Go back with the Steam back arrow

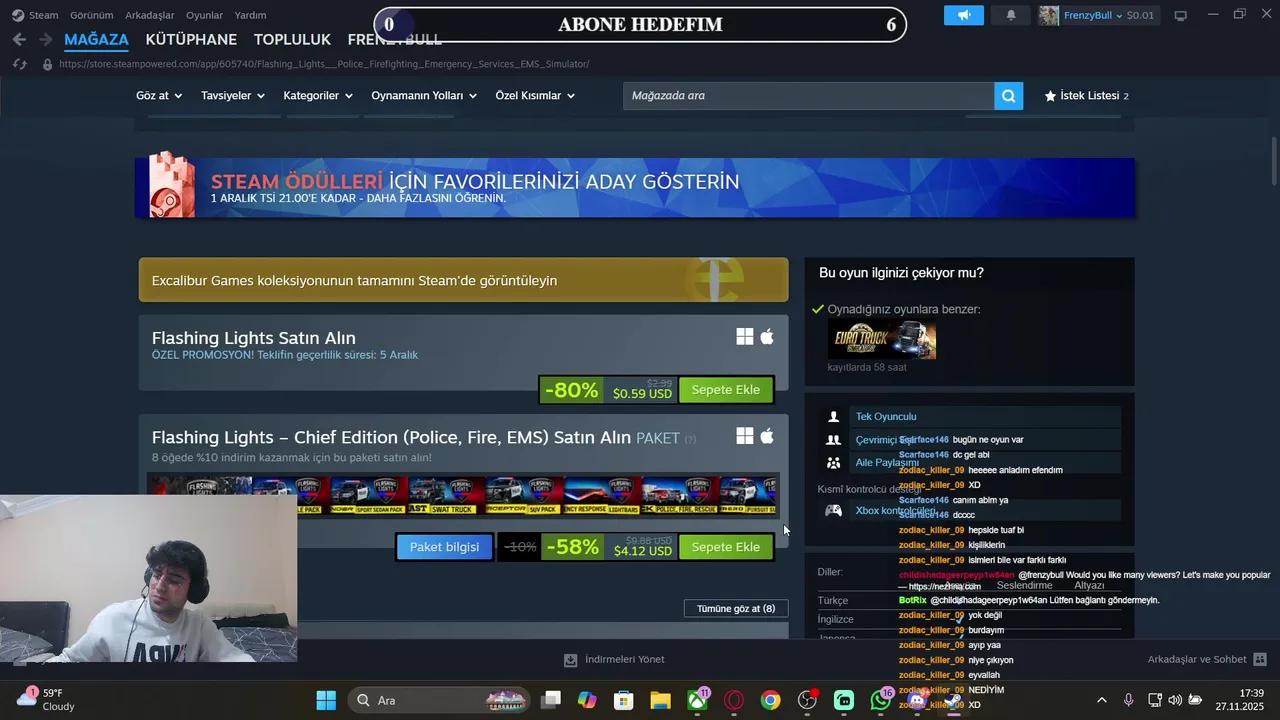(19, 40)
